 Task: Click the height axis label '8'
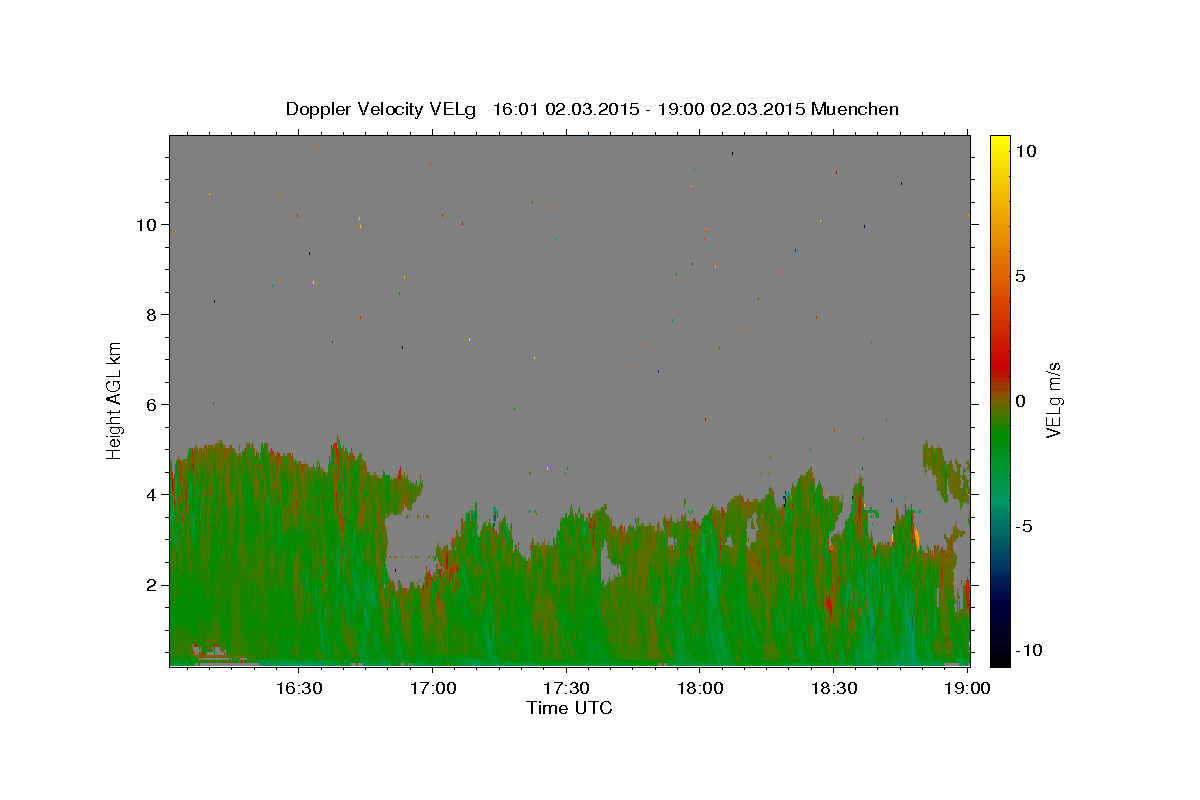click(152, 315)
